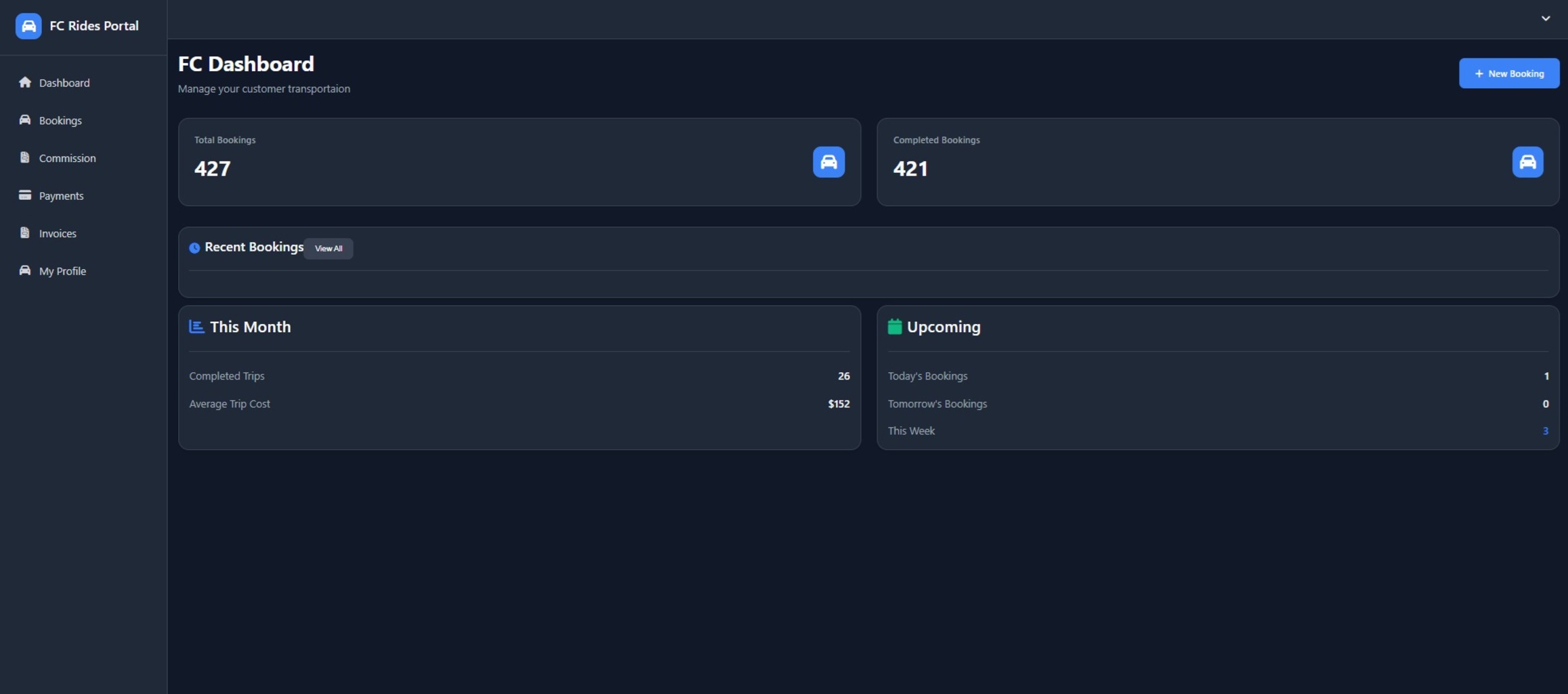
Task: Click the Upcoming calendar icon
Action: (895, 327)
